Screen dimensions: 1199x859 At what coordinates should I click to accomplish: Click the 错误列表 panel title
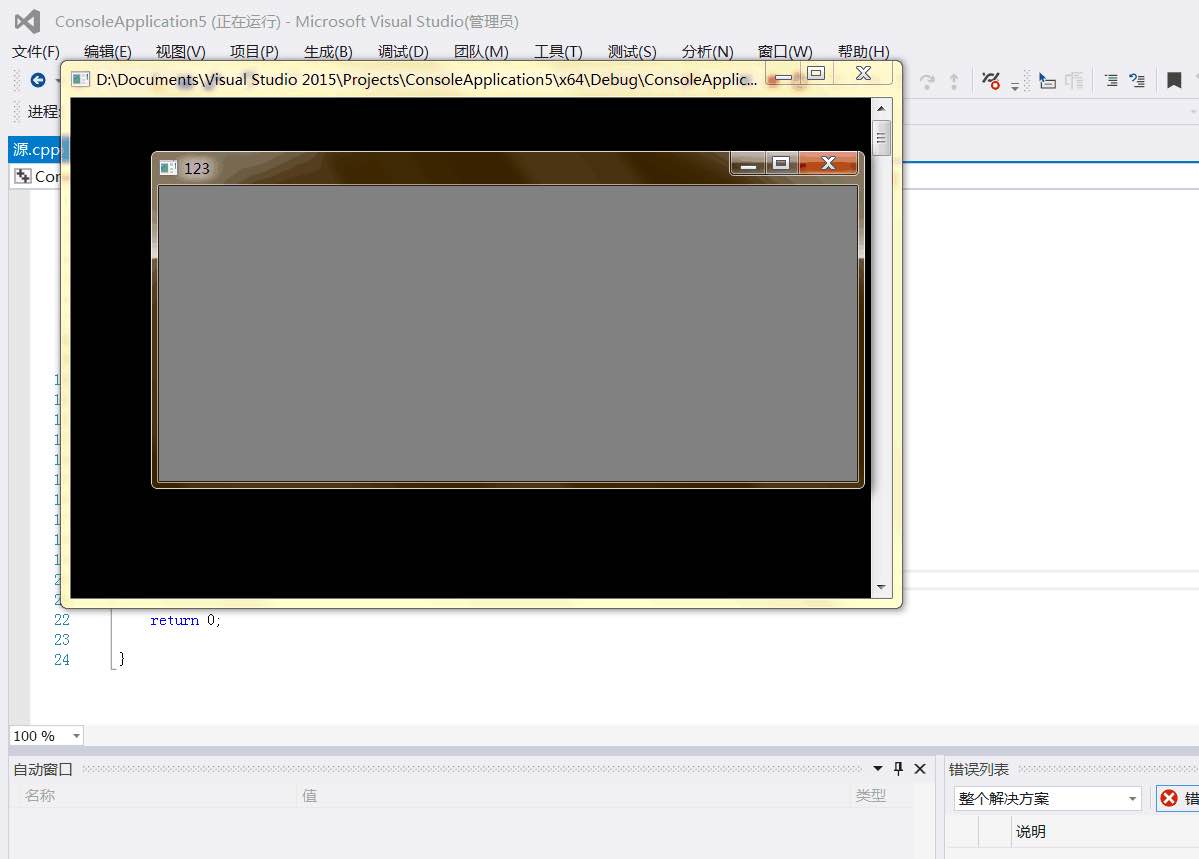[978, 769]
